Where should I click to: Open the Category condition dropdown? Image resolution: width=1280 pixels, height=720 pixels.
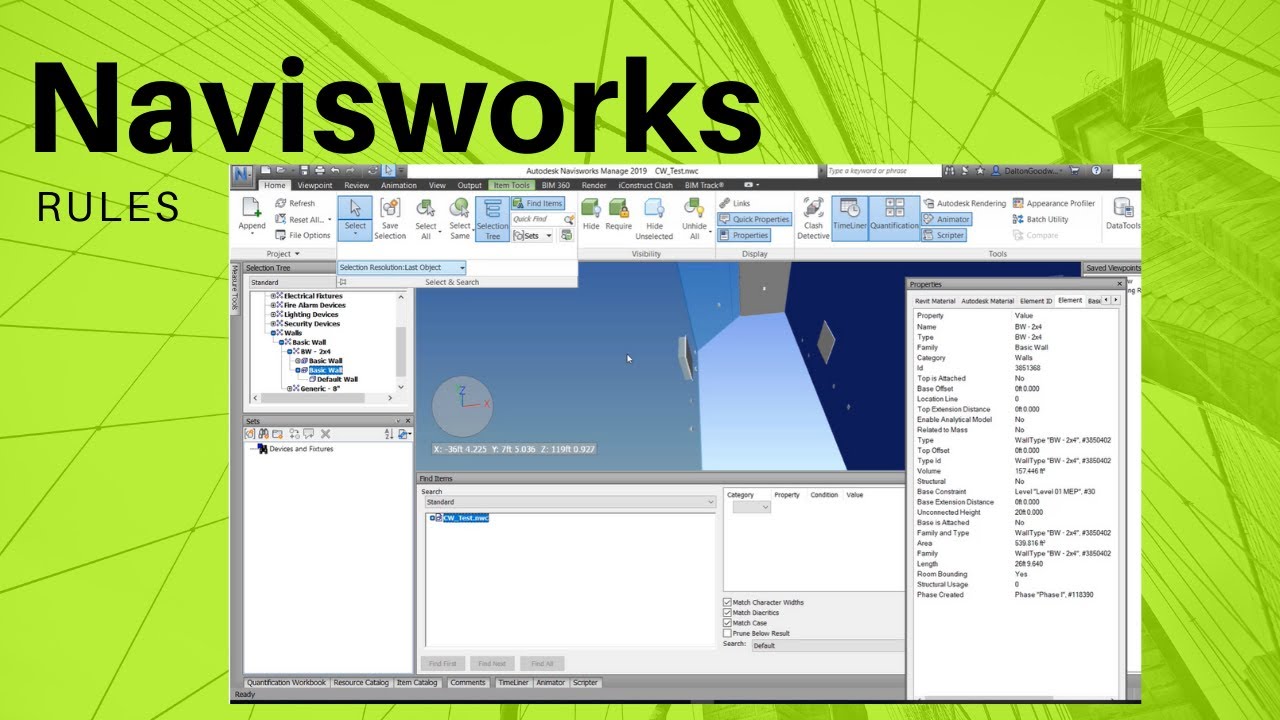coord(751,507)
